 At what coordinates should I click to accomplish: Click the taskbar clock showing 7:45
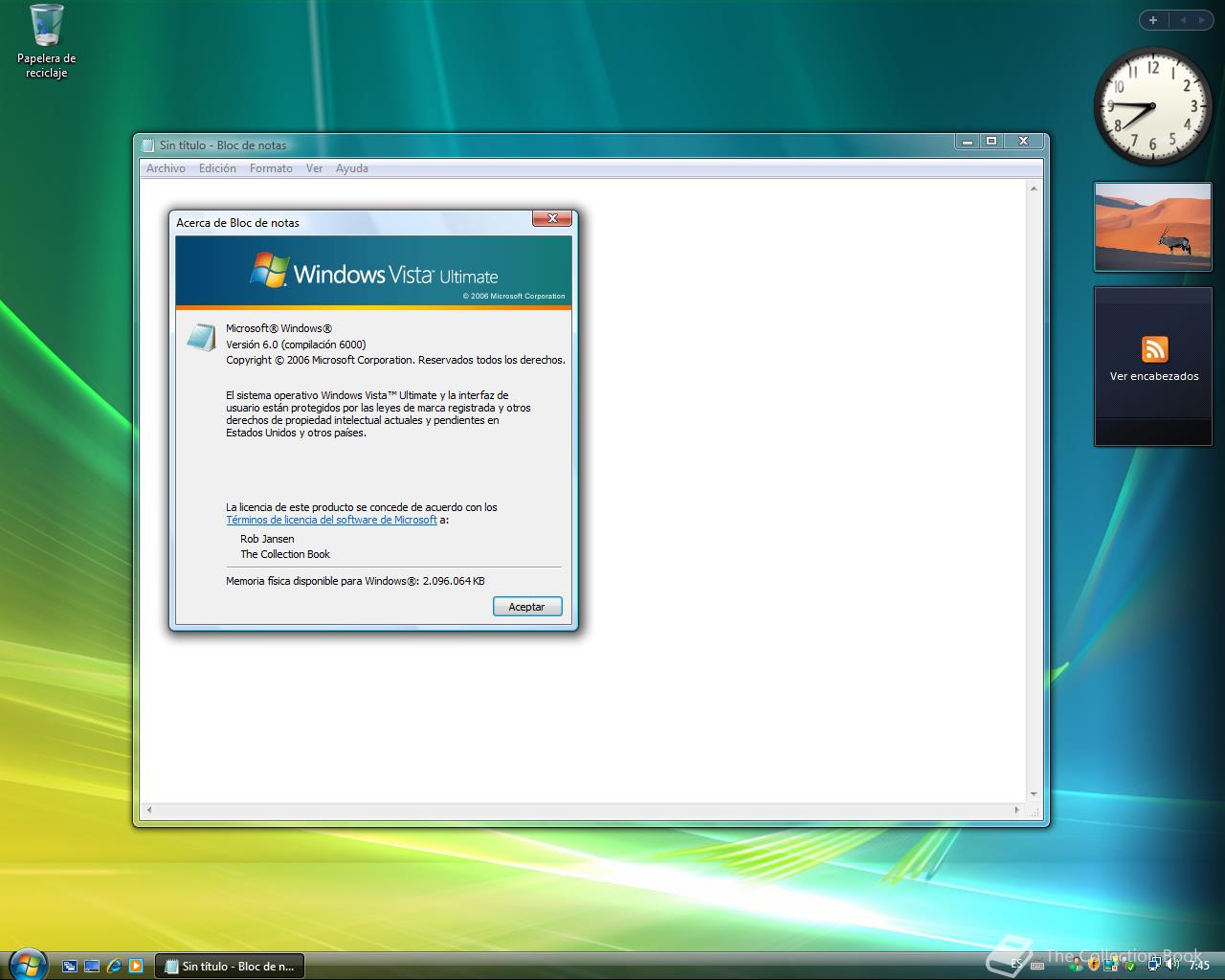click(x=1199, y=965)
